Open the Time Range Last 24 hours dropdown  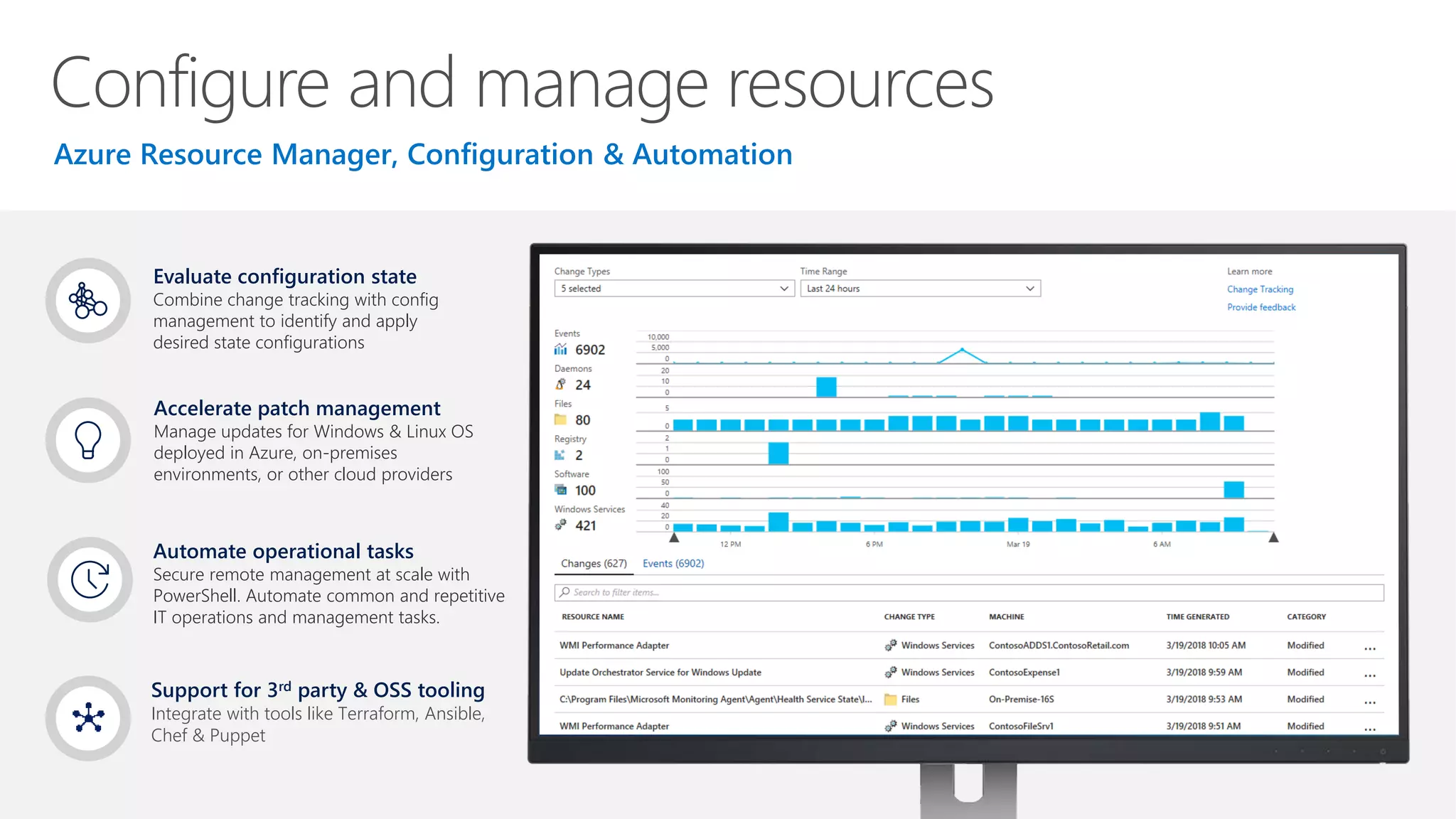click(x=920, y=289)
